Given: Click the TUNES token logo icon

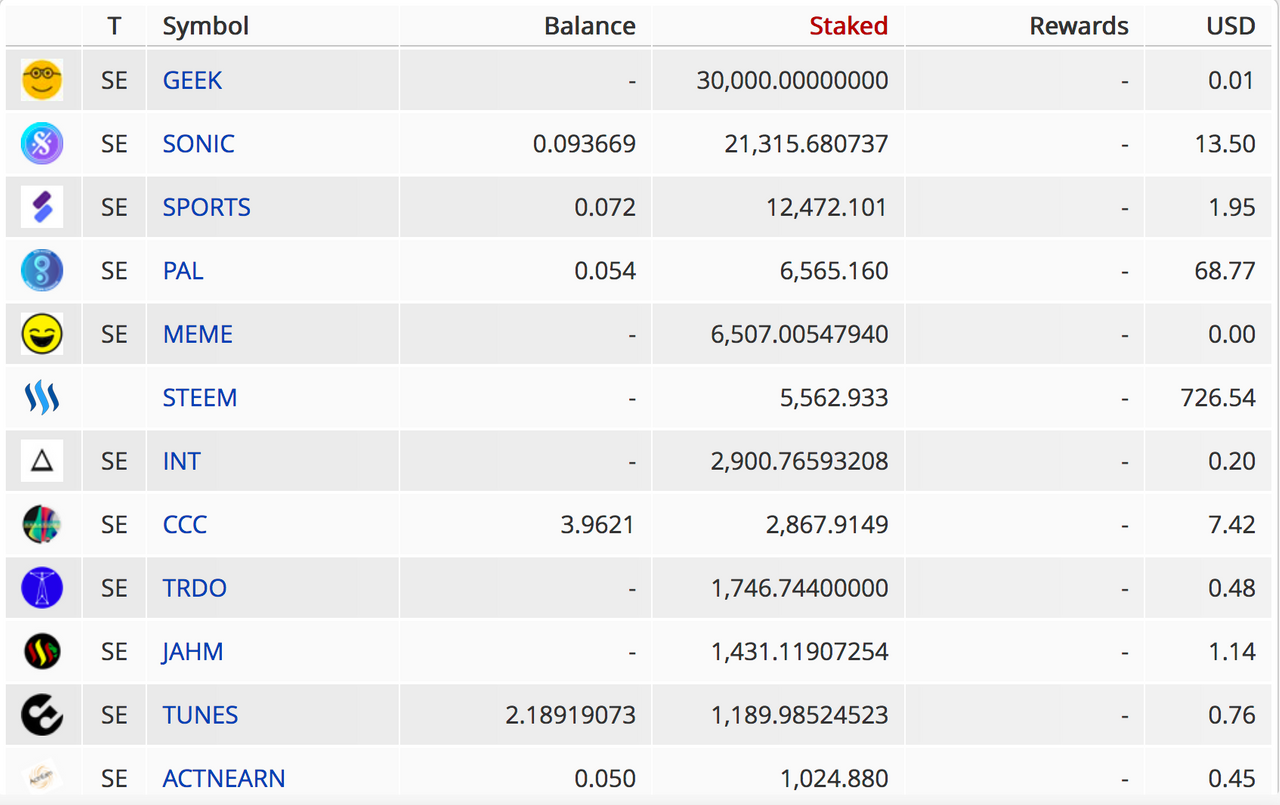Looking at the screenshot, I should click(x=42, y=715).
